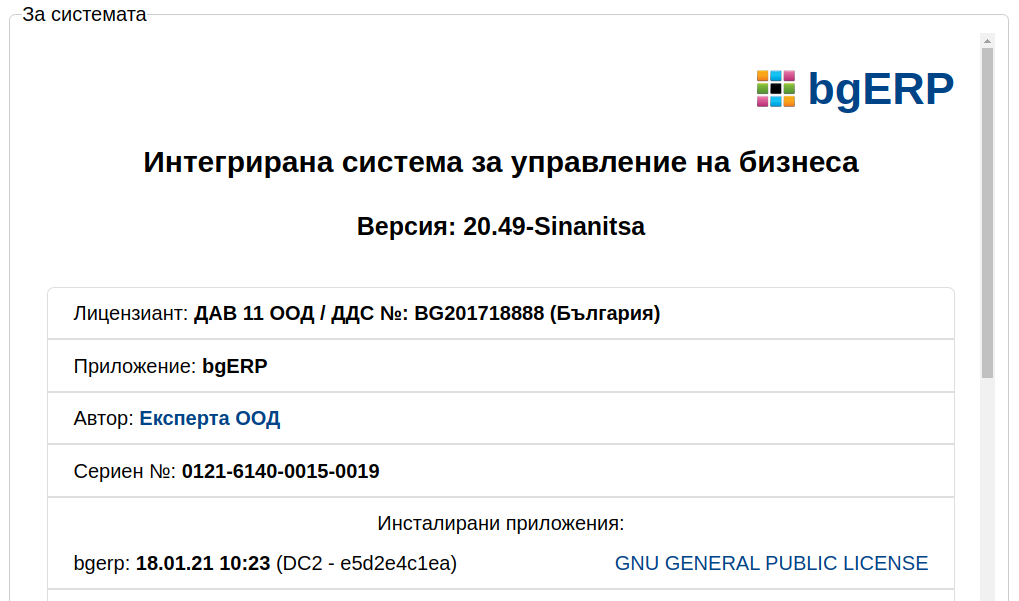Click the "За системата" panel title
Screen dimensions: 1019x601
click(85, 15)
